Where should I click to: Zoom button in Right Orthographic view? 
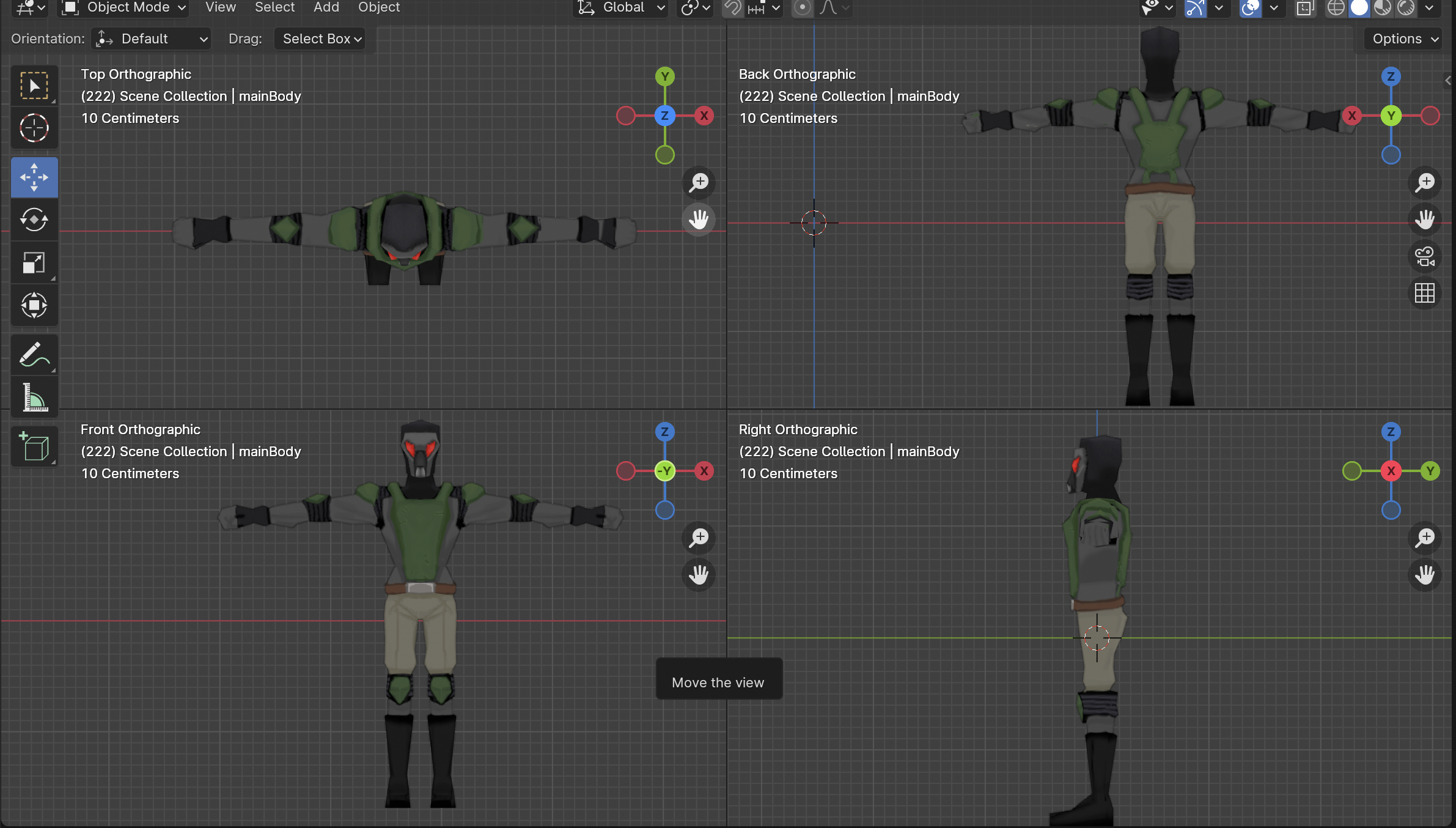pos(1425,538)
